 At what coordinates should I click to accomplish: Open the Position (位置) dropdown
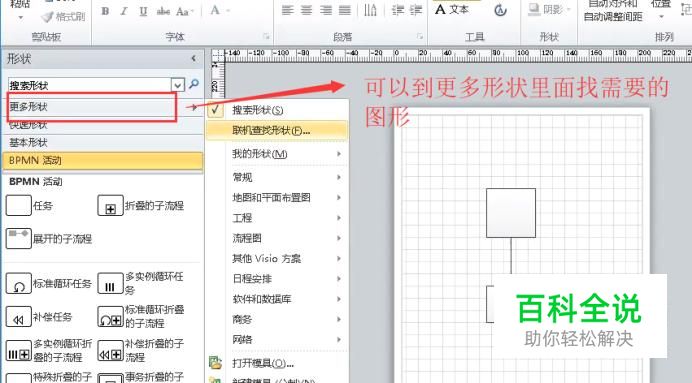661,10
